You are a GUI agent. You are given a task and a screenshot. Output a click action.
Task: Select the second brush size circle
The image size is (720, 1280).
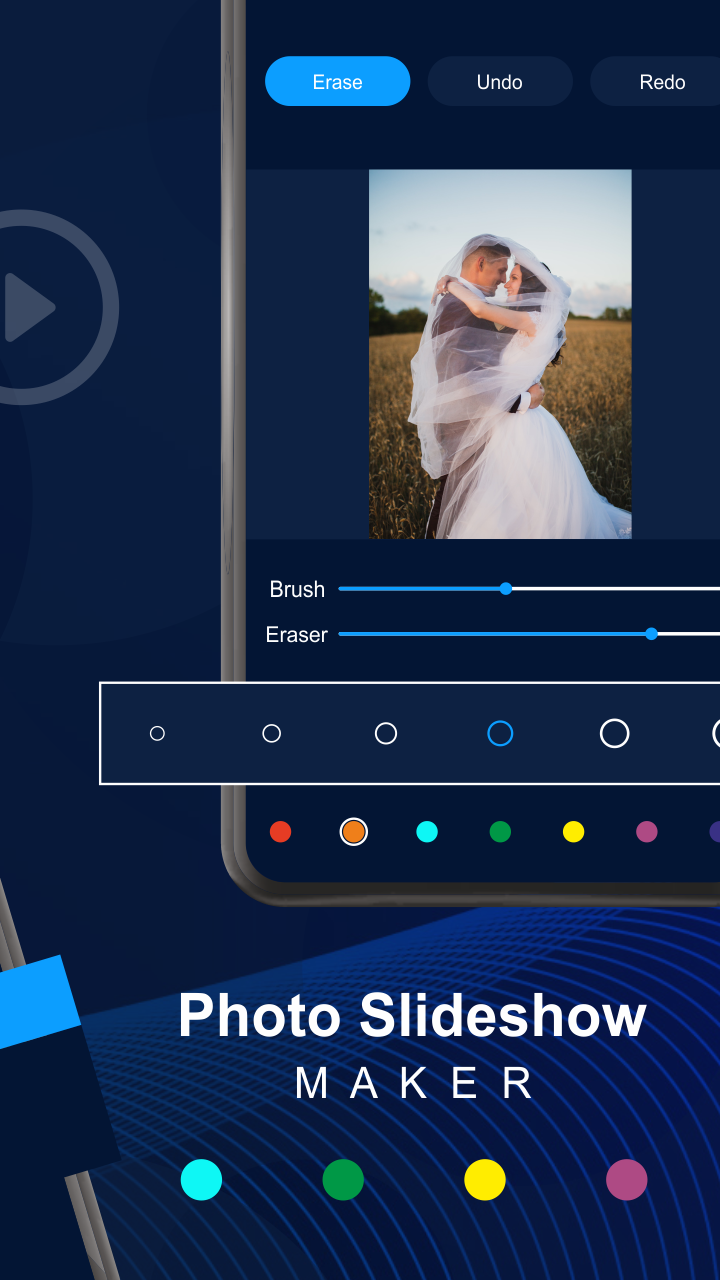[x=271, y=733]
